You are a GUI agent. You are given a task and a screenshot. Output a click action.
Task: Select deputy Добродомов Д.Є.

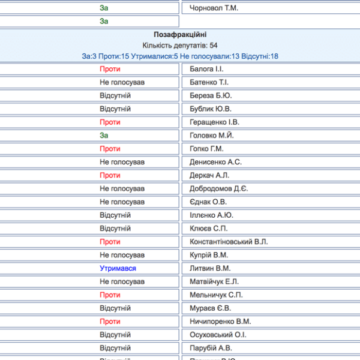[219, 189]
